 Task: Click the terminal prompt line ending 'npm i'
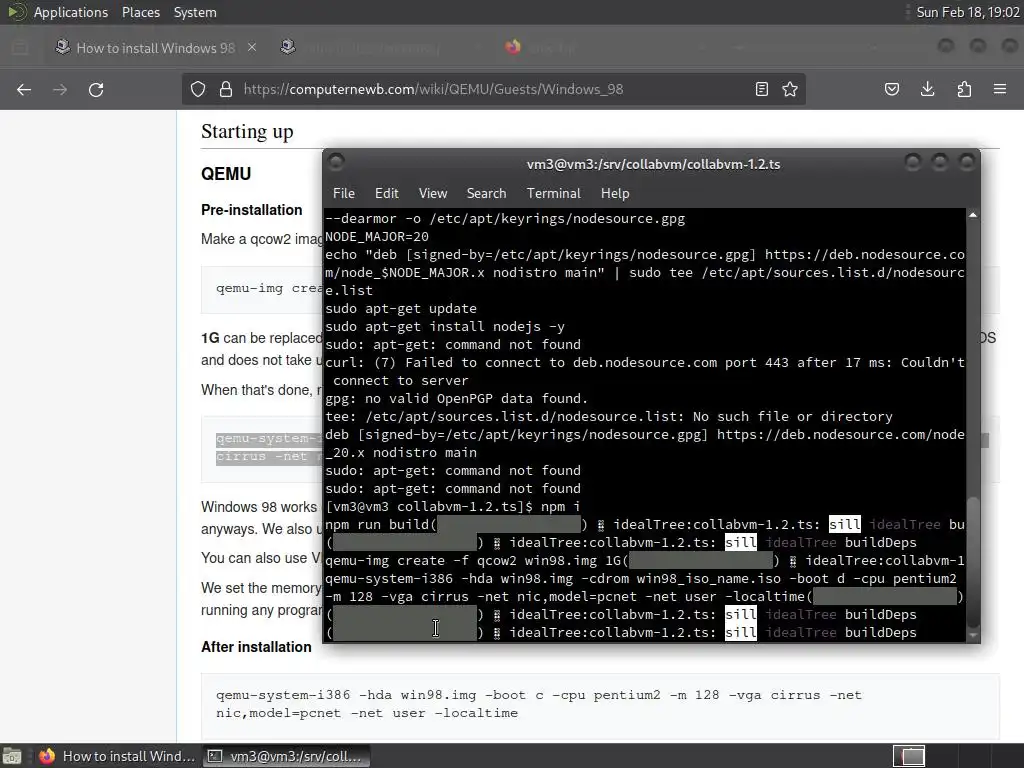pyautogui.click(x=453, y=506)
